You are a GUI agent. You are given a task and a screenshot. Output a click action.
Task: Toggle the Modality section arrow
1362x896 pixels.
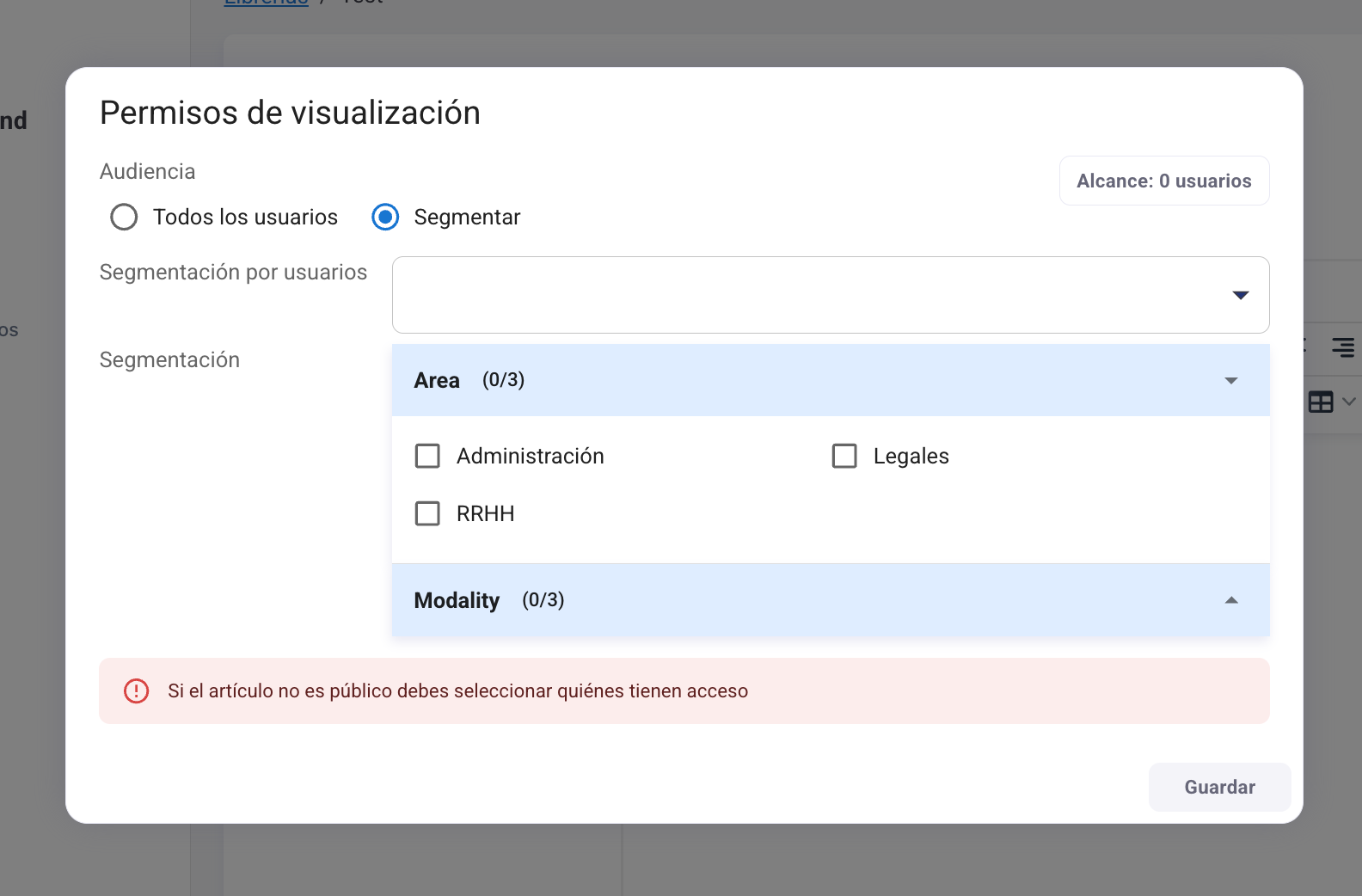tap(1231, 600)
